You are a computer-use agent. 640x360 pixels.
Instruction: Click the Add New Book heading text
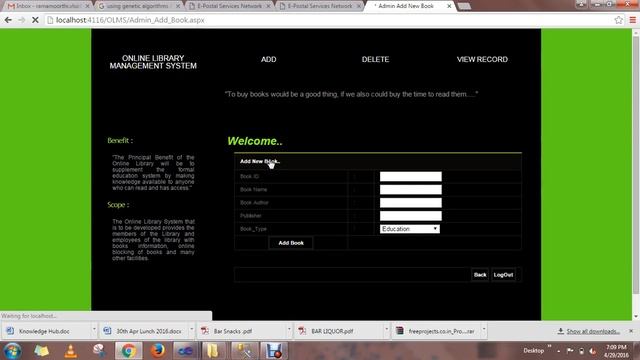[x=260, y=161]
